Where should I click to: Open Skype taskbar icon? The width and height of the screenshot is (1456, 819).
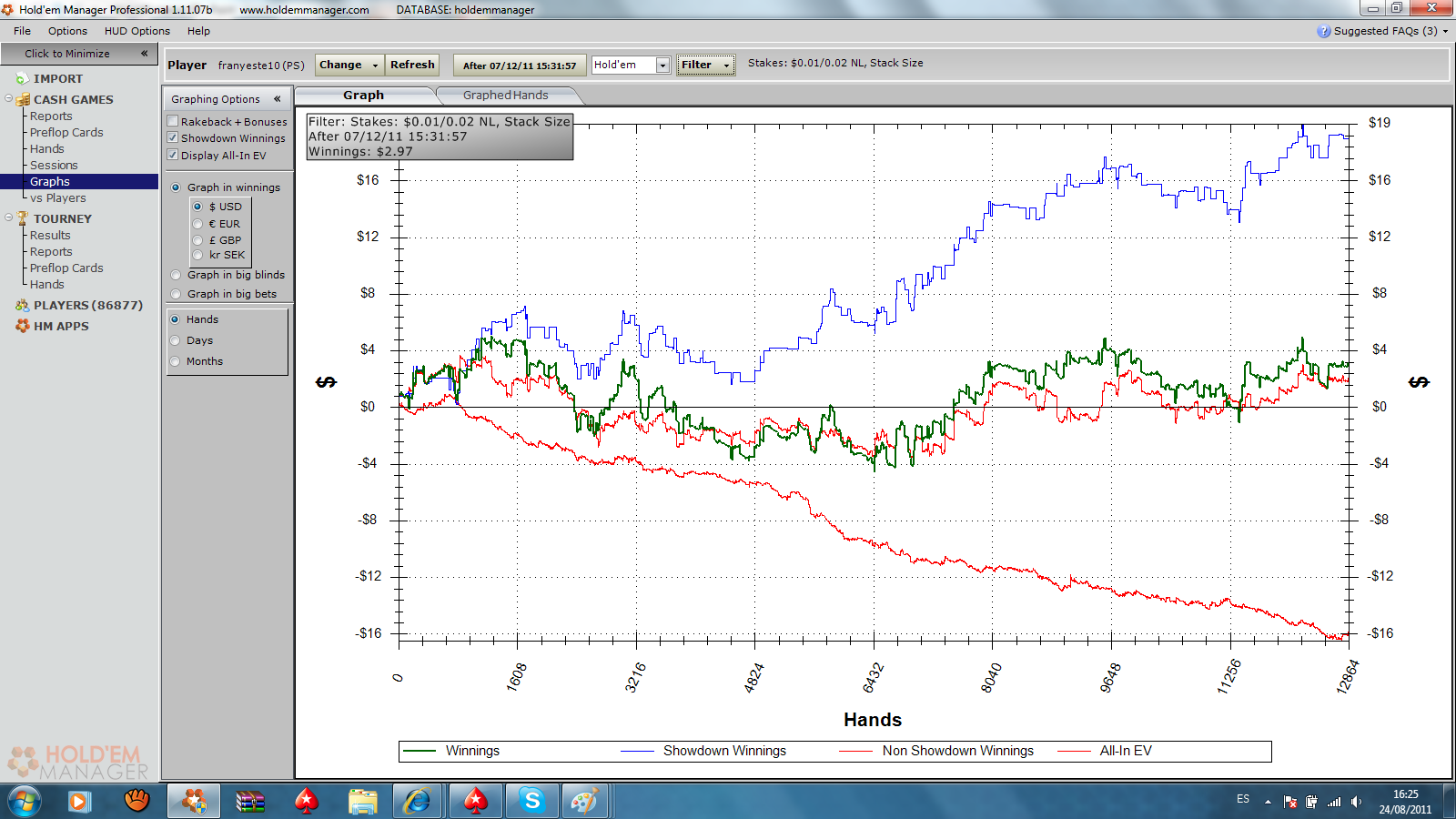pos(531,802)
